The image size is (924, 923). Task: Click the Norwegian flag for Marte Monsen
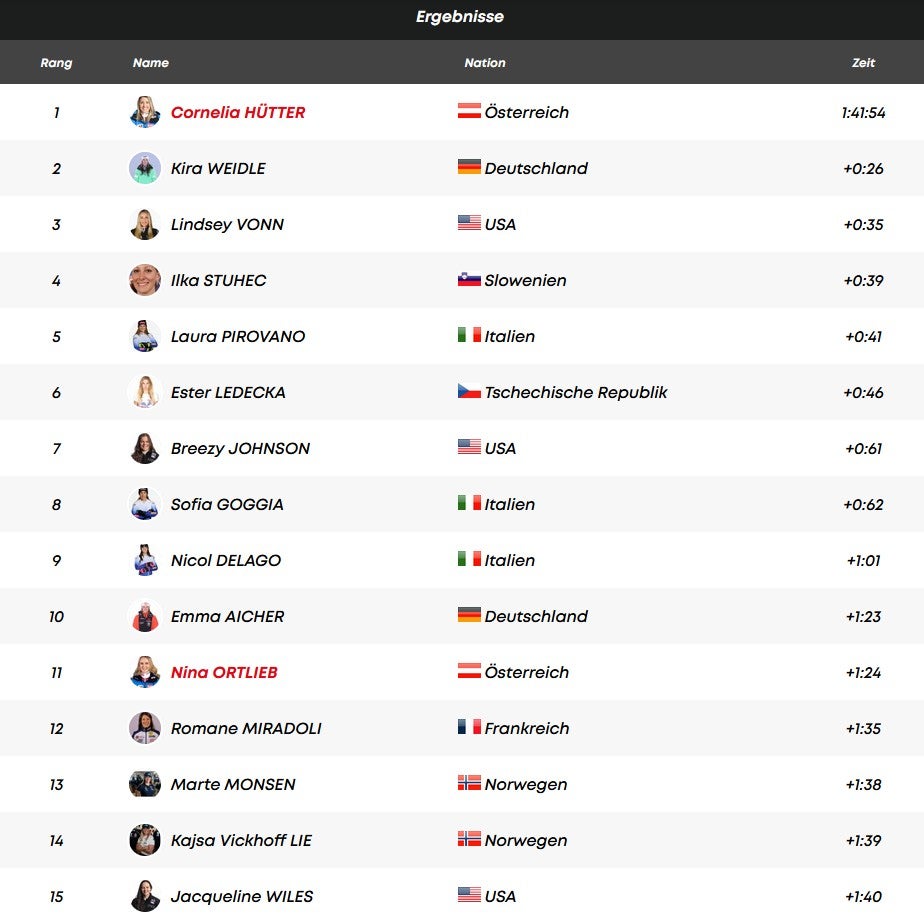coord(469,783)
